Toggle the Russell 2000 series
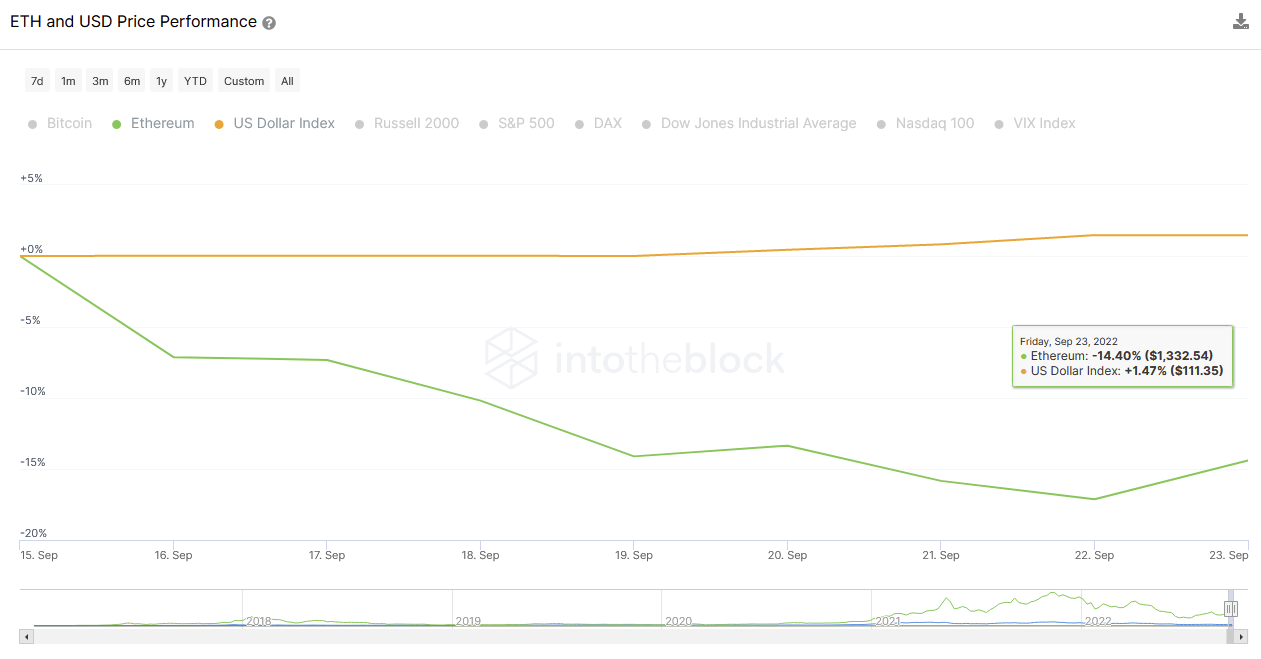Image resolution: width=1261 pixels, height=659 pixels. (408, 123)
